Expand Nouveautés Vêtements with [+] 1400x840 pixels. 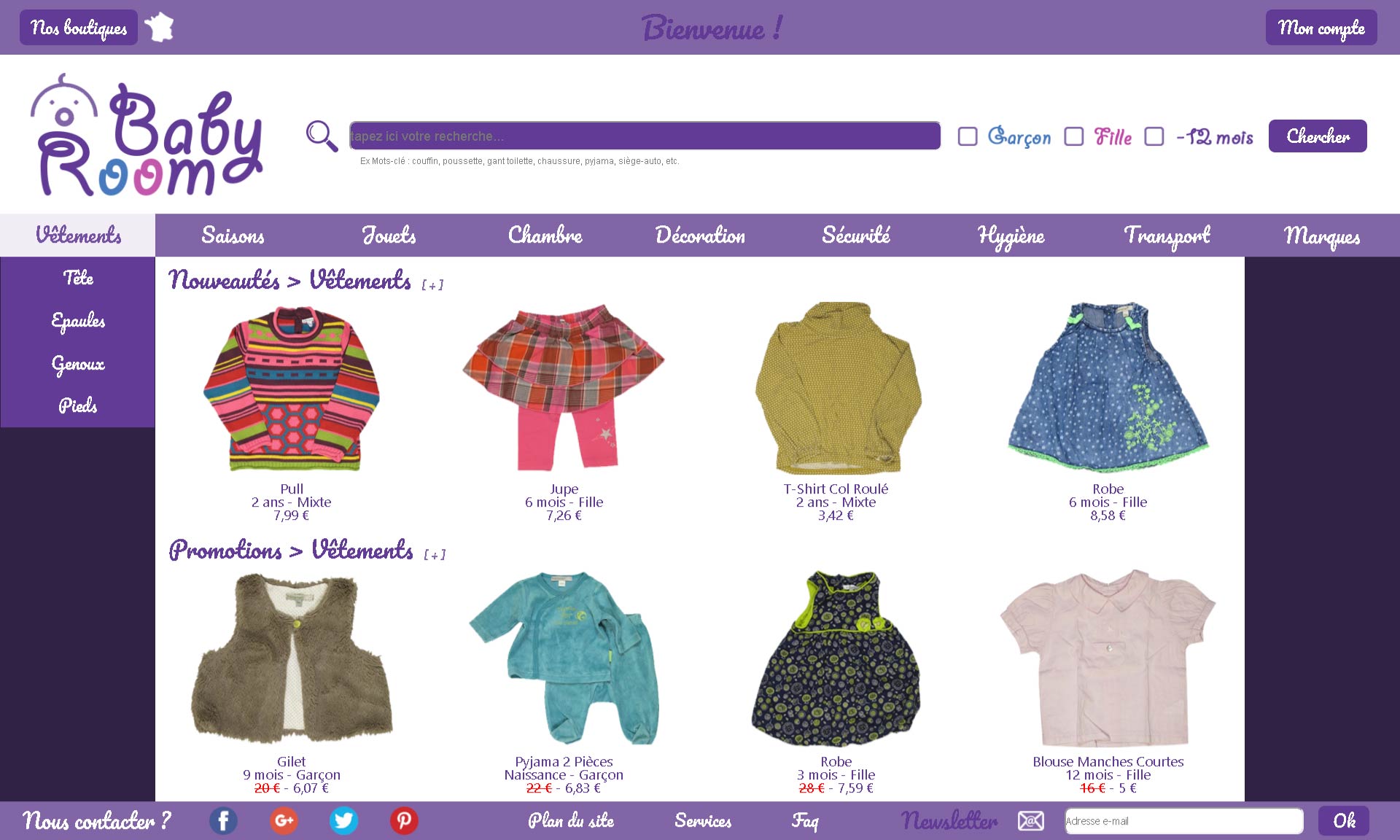point(432,285)
